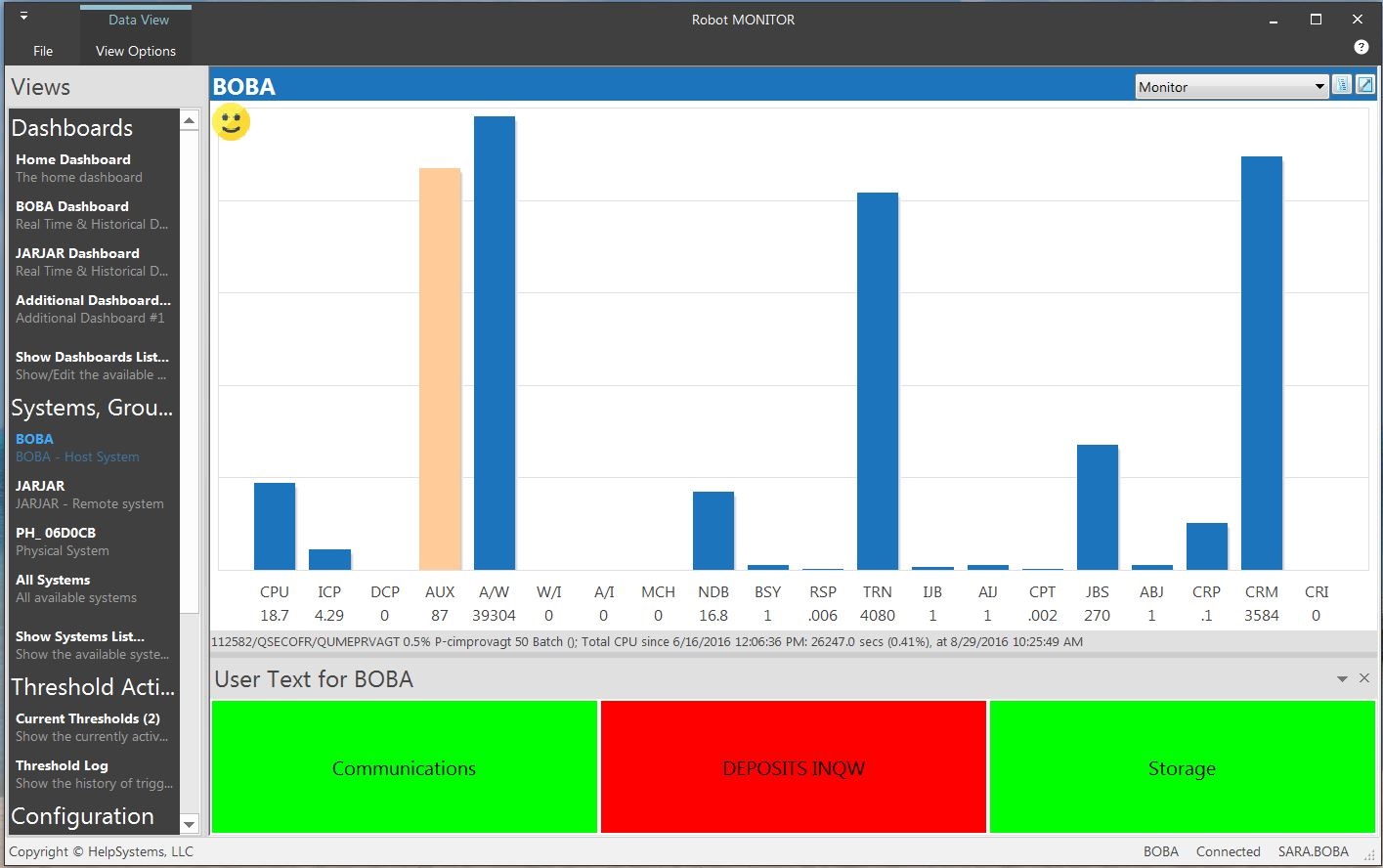Open the BOBA Dashboard entry
Screen dimensions: 1383x868
pos(93,215)
